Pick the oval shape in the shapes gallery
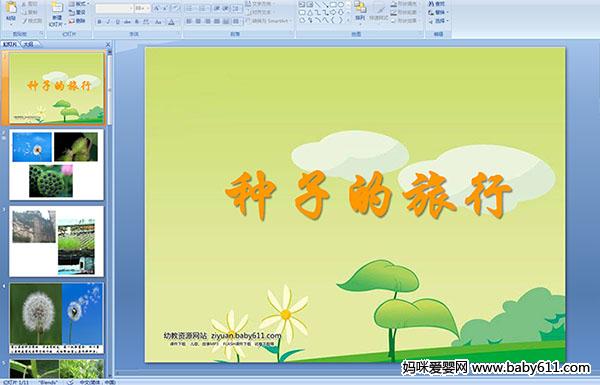 pos(341,5)
